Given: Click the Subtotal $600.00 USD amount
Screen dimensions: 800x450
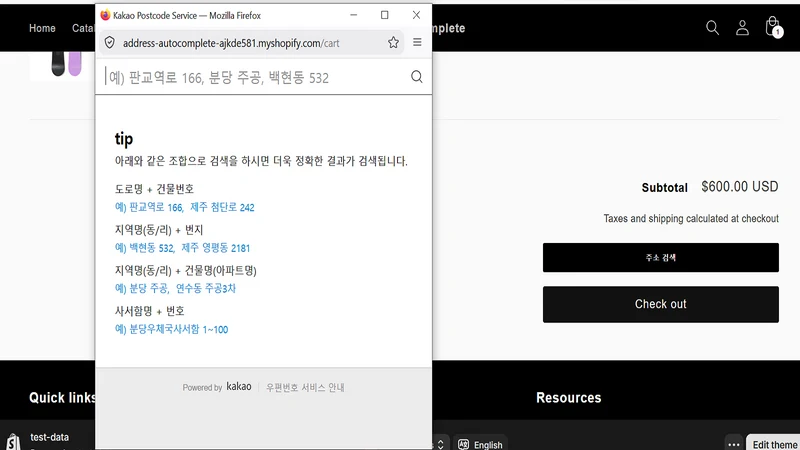Looking at the screenshot, I should pyautogui.click(x=739, y=187).
